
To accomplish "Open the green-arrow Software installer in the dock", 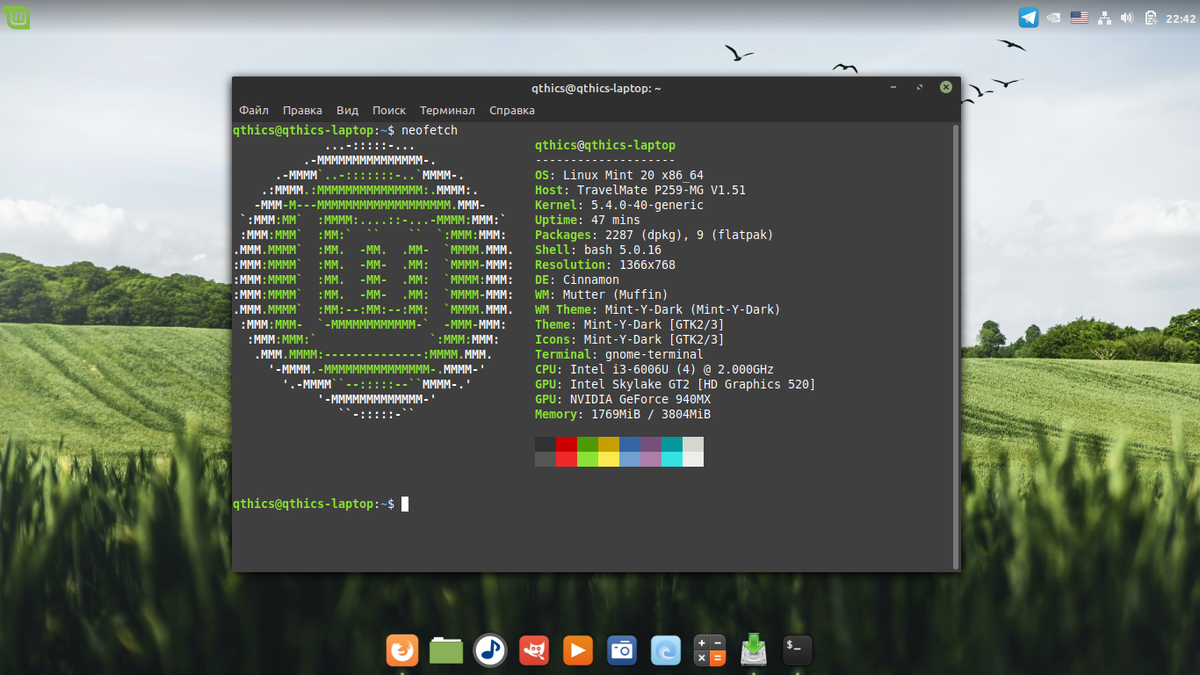I will pyautogui.click(x=754, y=650).
